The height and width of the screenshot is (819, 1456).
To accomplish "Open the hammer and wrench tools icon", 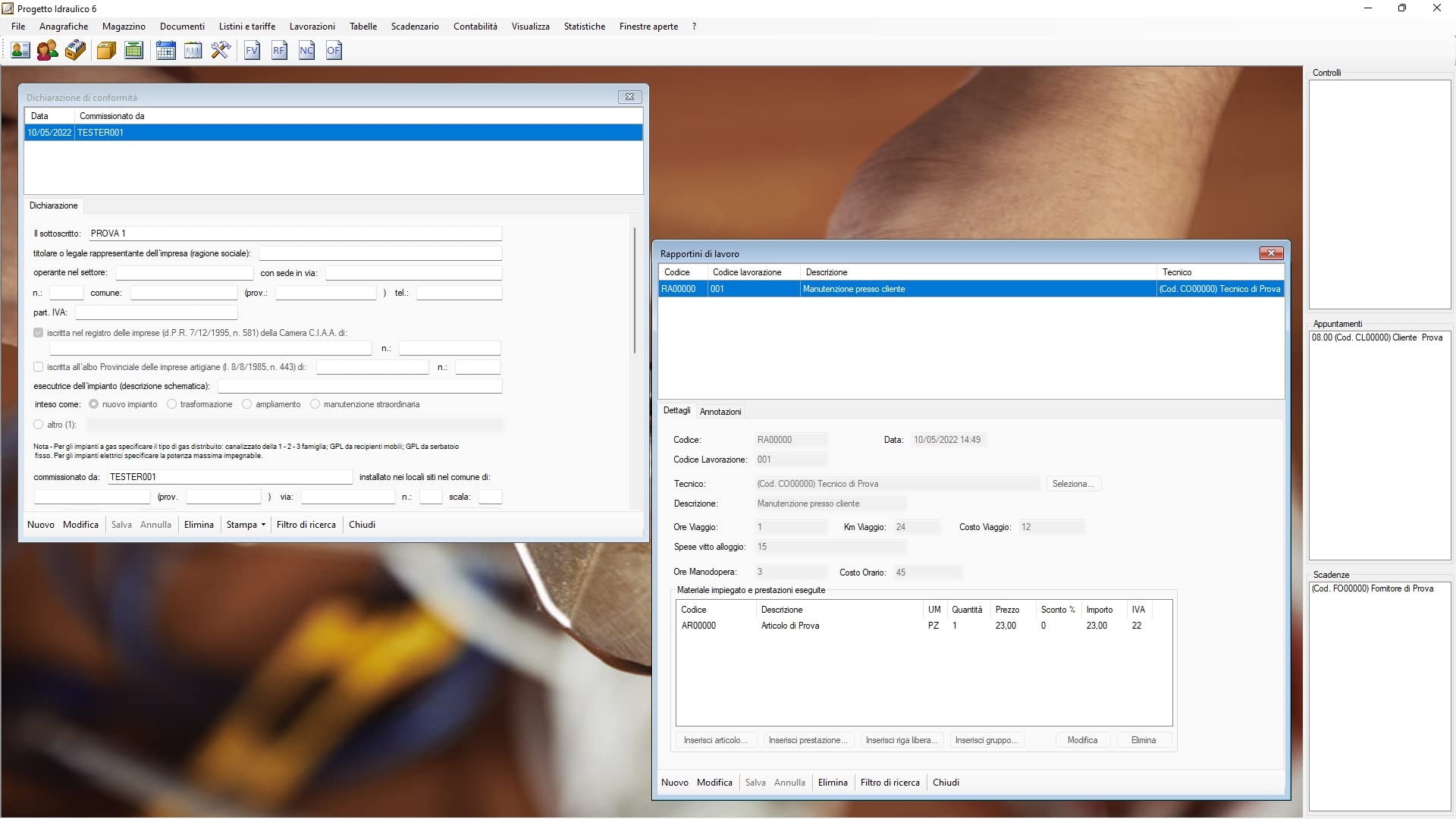I will (x=221, y=51).
